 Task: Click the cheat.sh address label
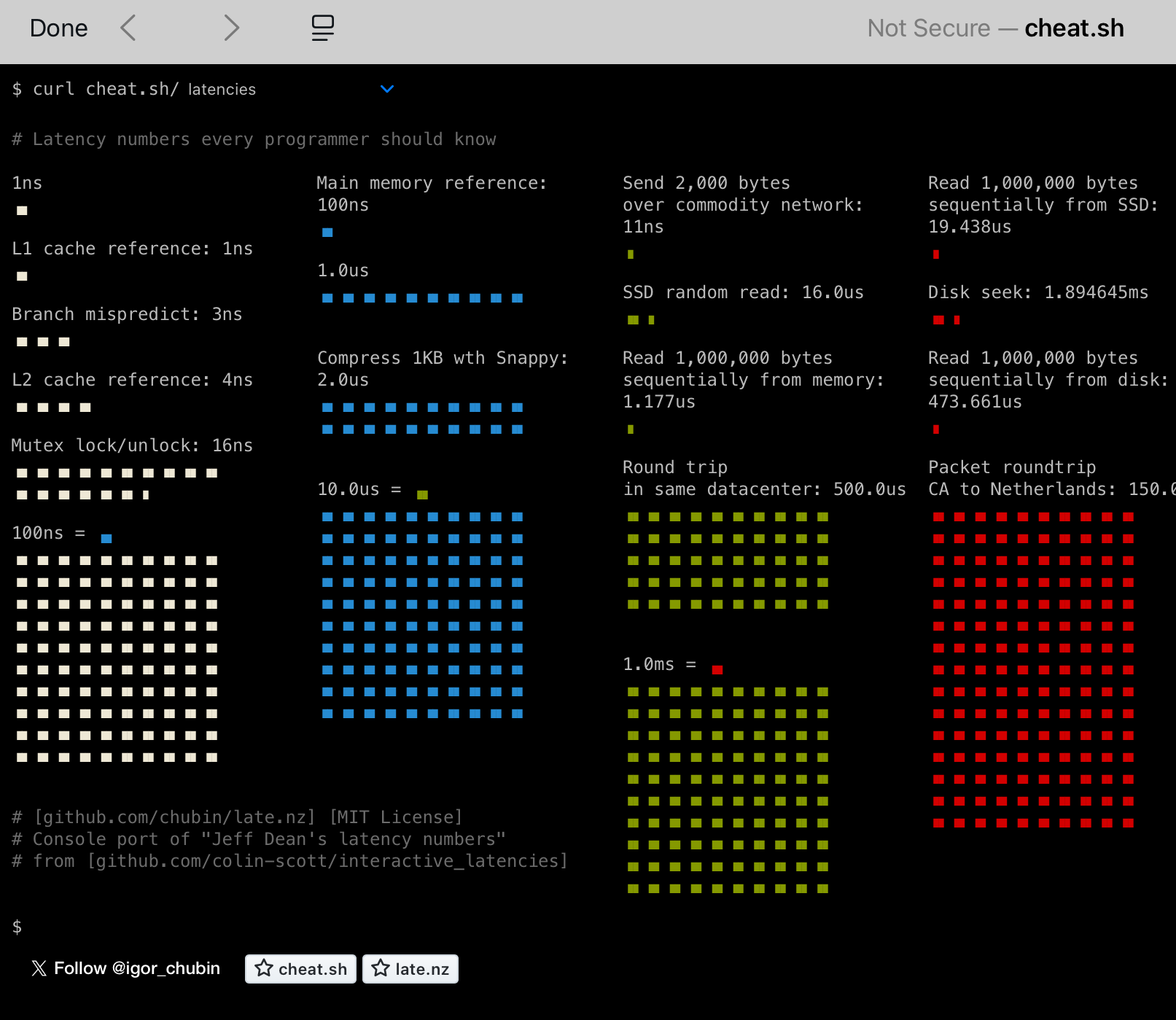pos(1074,28)
